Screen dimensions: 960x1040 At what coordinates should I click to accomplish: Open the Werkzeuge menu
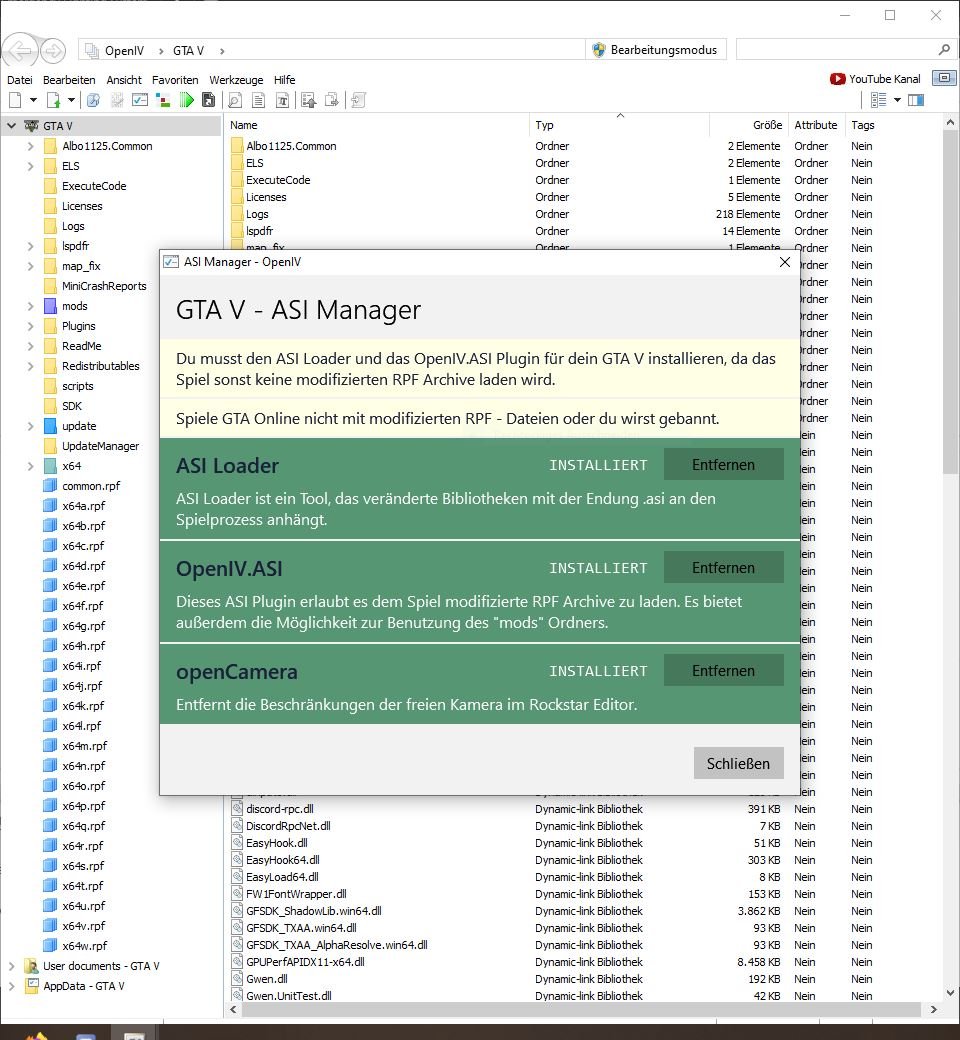tap(236, 79)
